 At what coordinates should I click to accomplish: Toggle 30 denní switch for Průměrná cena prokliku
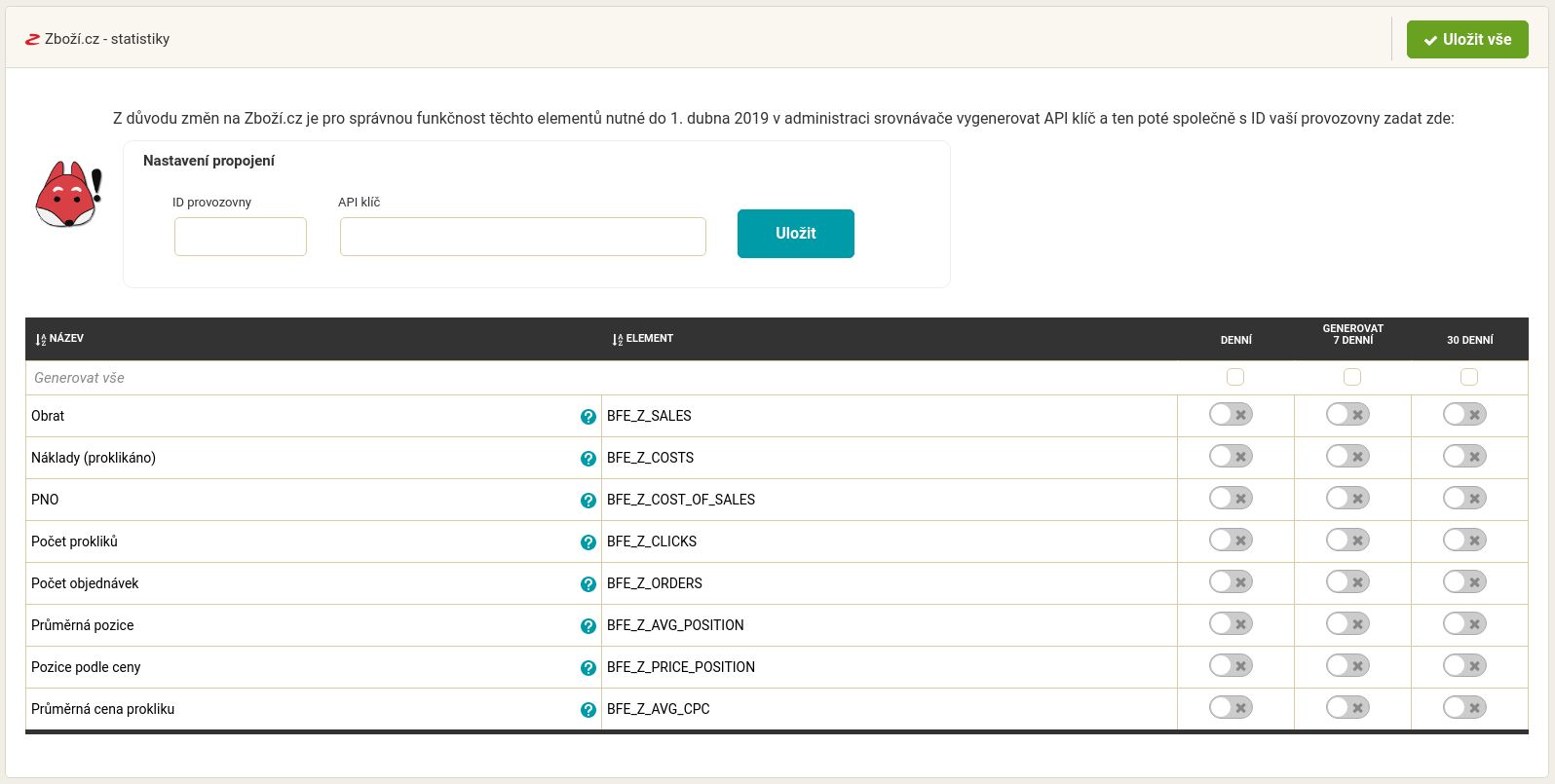1464,708
